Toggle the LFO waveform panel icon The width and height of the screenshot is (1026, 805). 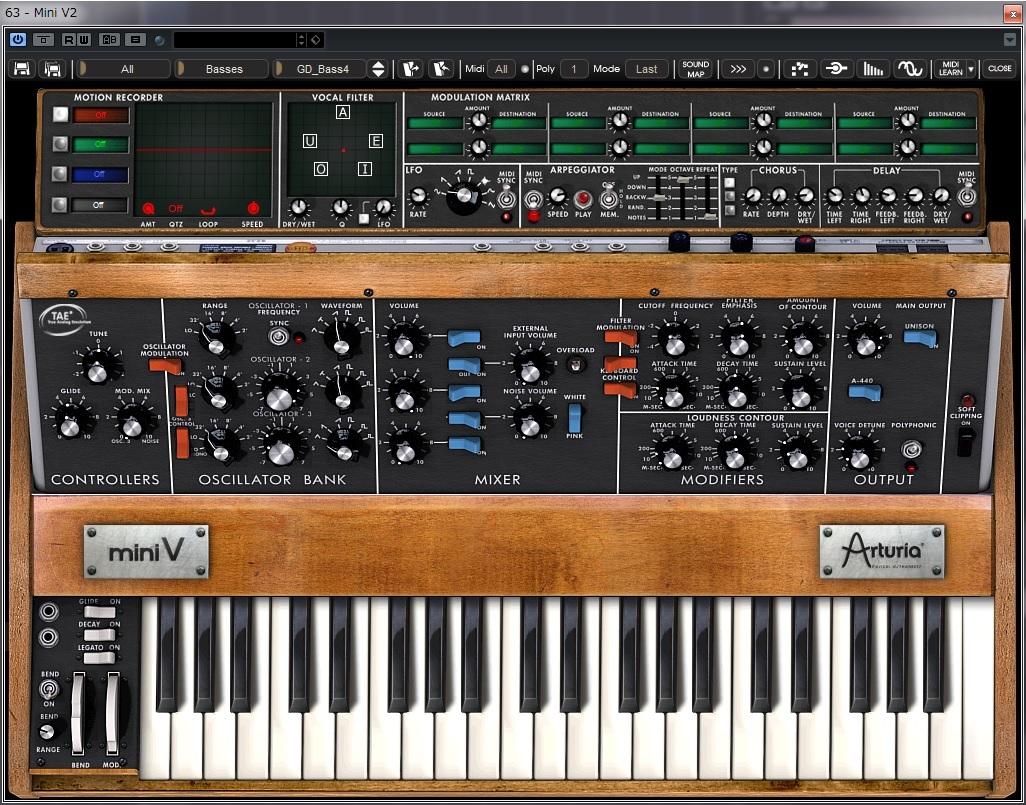(x=910, y=69)
